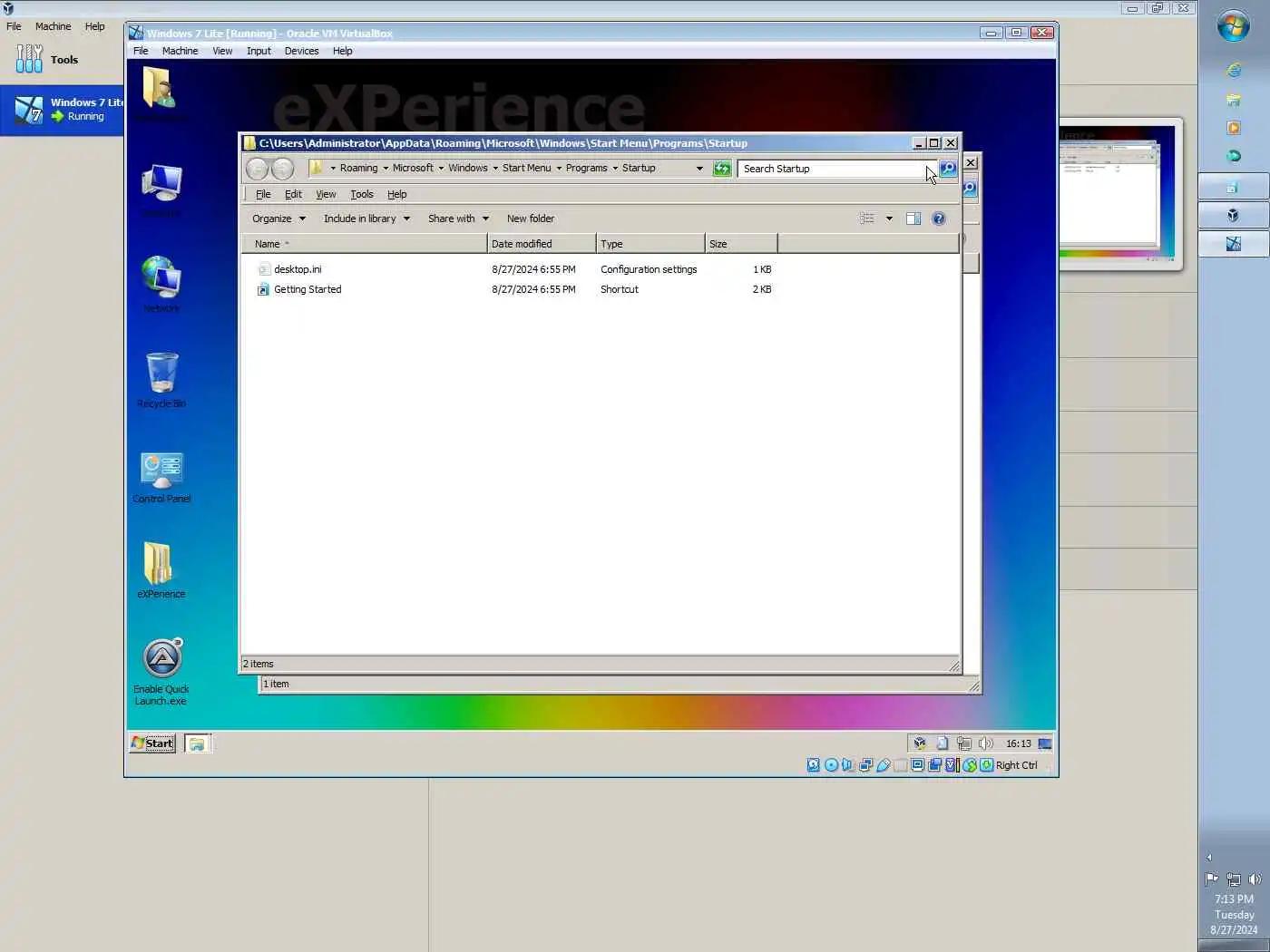Expand the arrow before Roaming breadcrumb
1270x952 pixels.
(x=333, y=169)
